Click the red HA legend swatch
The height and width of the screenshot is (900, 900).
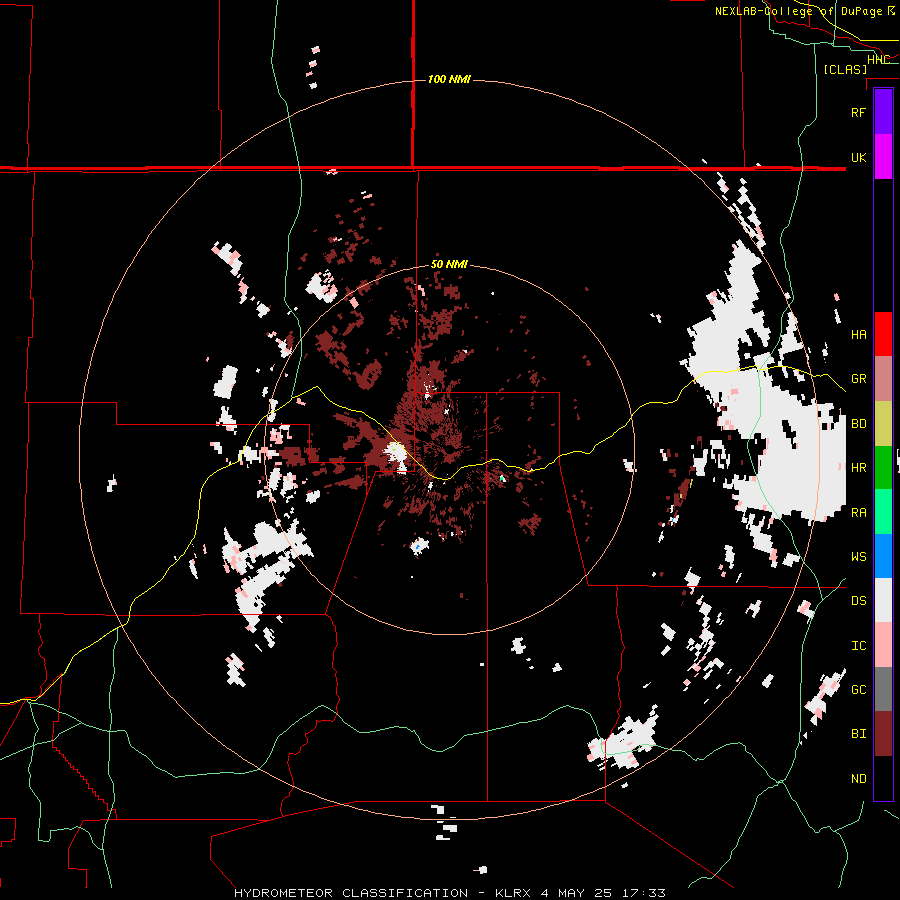pos(883,334)
